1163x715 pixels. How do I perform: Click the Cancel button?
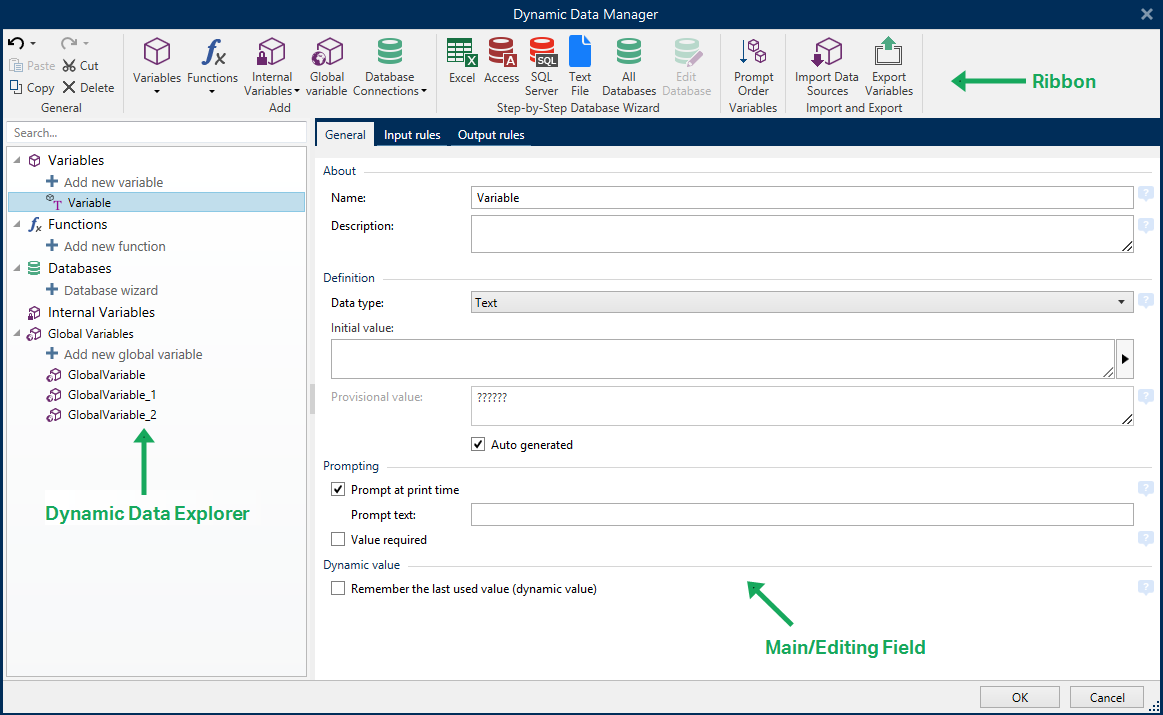point(1106,697)
